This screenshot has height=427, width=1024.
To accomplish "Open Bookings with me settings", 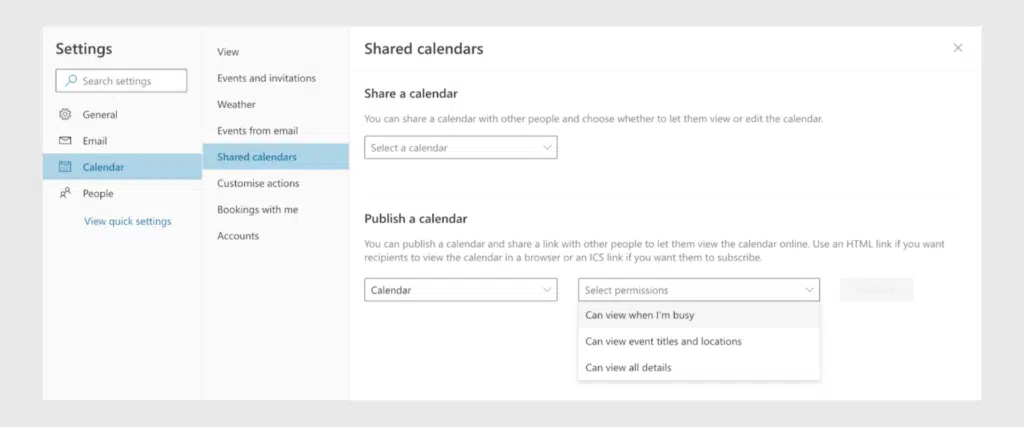I will click(x=257, y=210).
